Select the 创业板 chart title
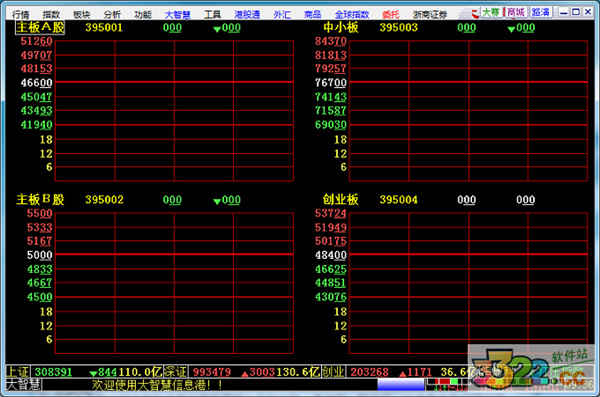 341,199
